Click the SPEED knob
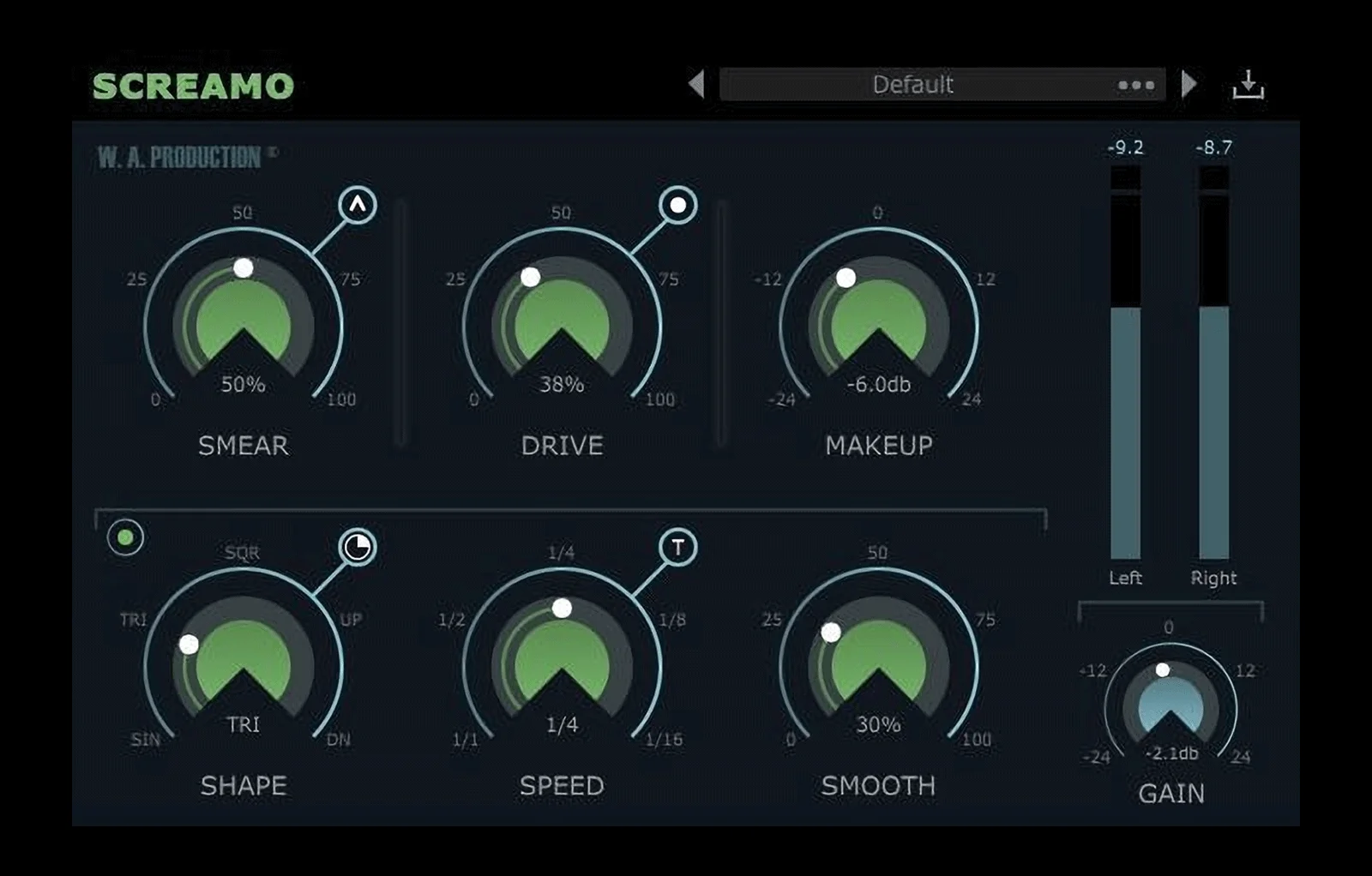Image resolution: width=1372 pixels, height=876 pixels. 562,658
